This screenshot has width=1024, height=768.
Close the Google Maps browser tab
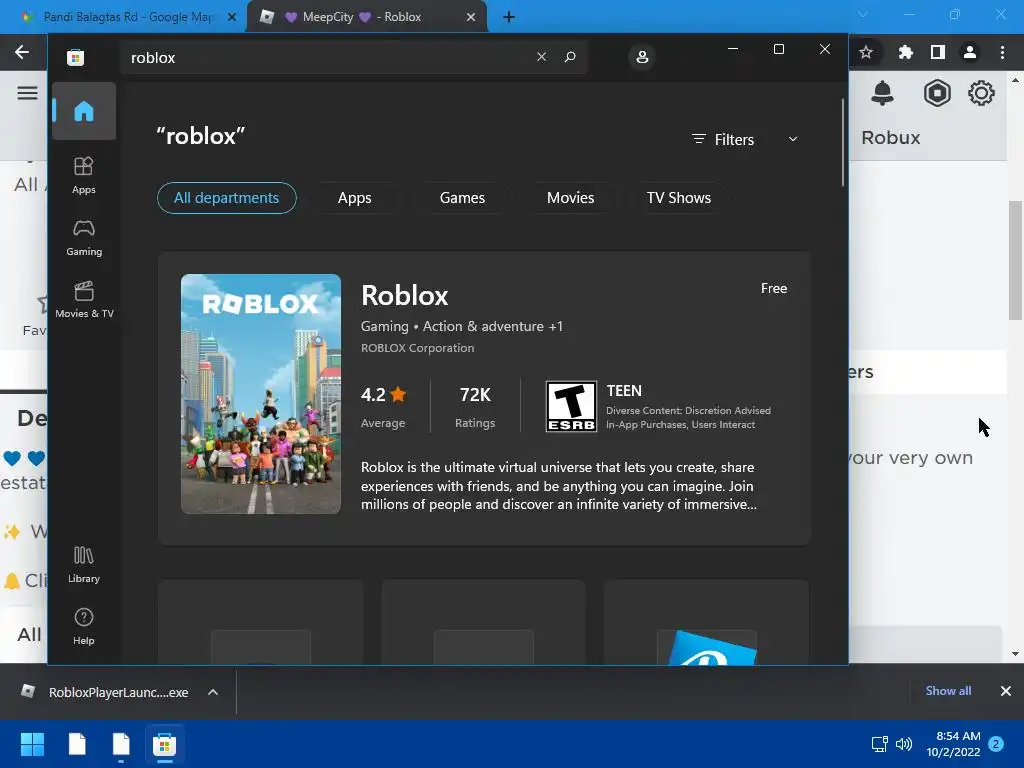[x=232, y=17]
